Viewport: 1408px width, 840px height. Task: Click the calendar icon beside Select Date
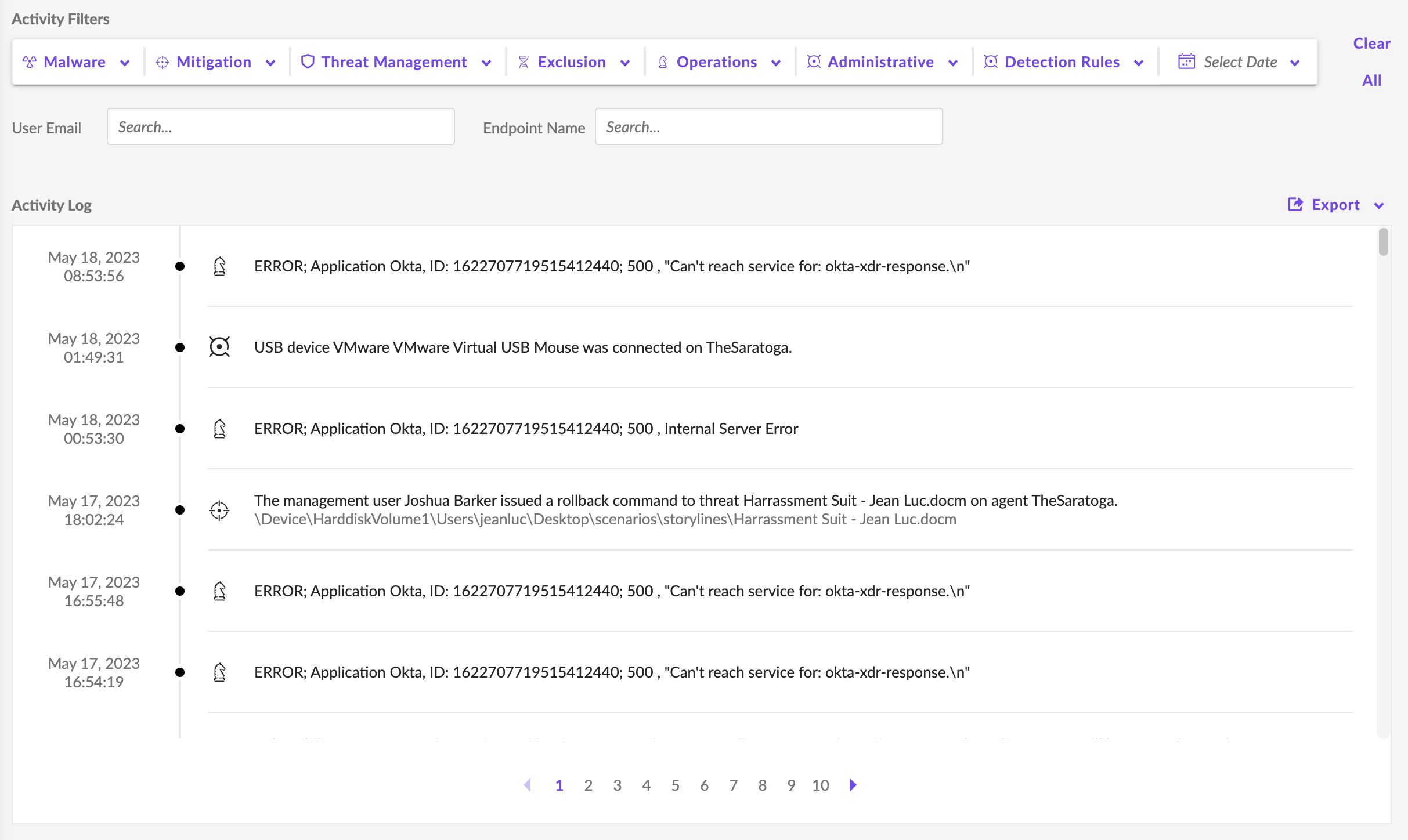click(x=1186, y=61)
